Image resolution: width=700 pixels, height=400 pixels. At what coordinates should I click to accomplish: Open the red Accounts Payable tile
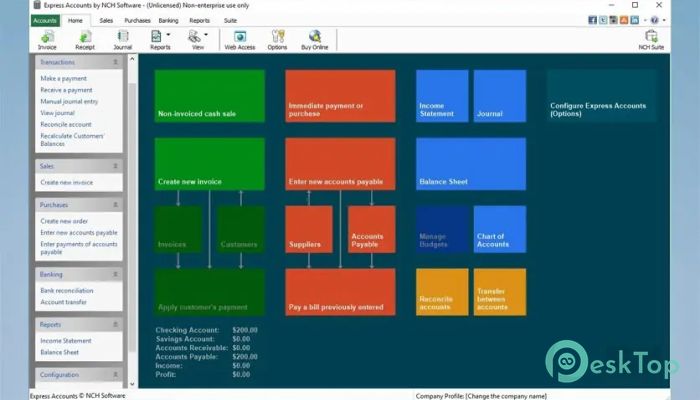[x=372, y=229]
